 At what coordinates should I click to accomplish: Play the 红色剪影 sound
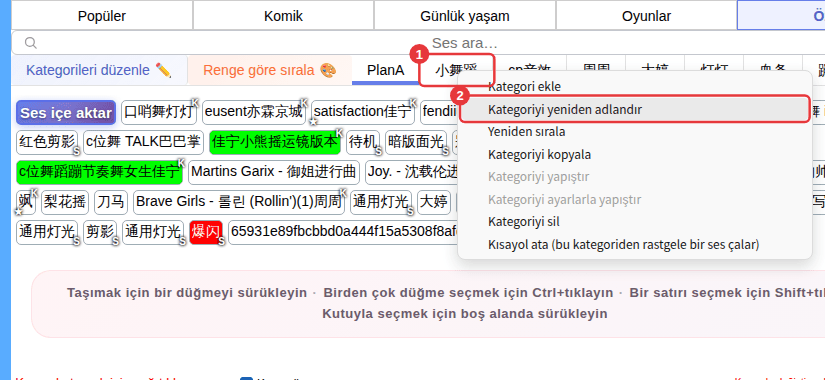pos(47,142)
